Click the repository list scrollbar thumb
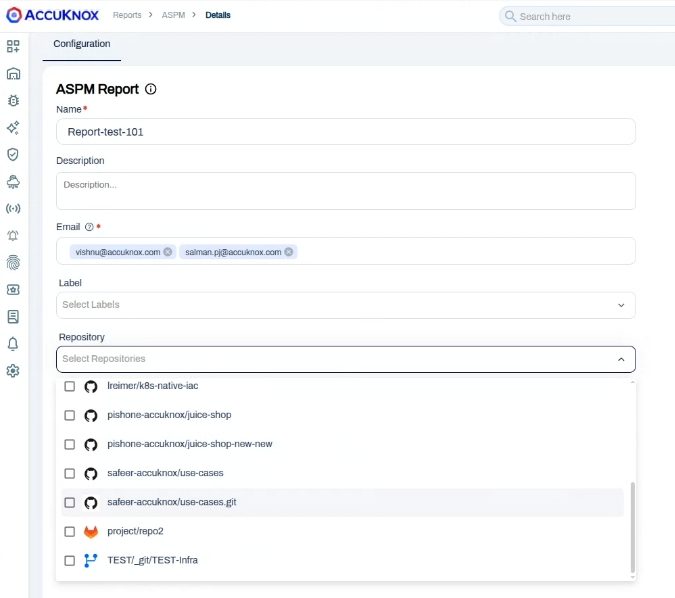The height and width of the screenshot is (598, 675). 633,527
